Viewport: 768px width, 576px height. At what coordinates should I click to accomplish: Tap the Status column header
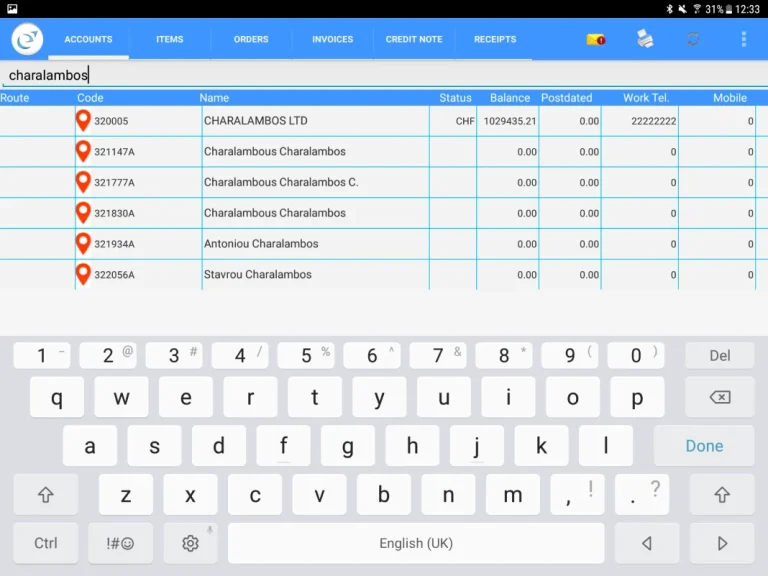click(x=455, y=98)
